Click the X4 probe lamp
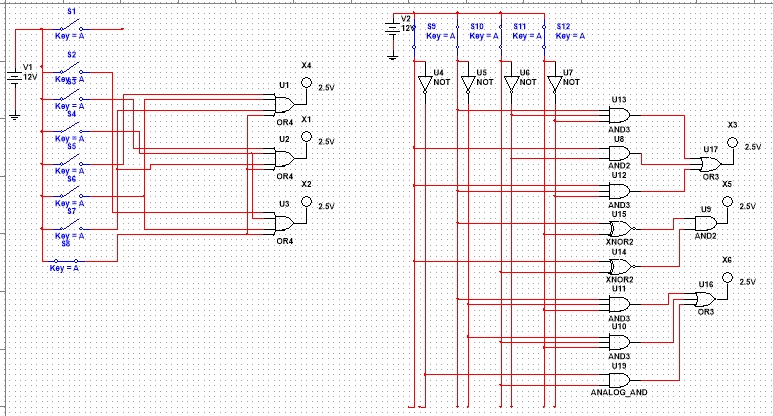The height and width of the screenshot is (416, 773). click(307, 83)
